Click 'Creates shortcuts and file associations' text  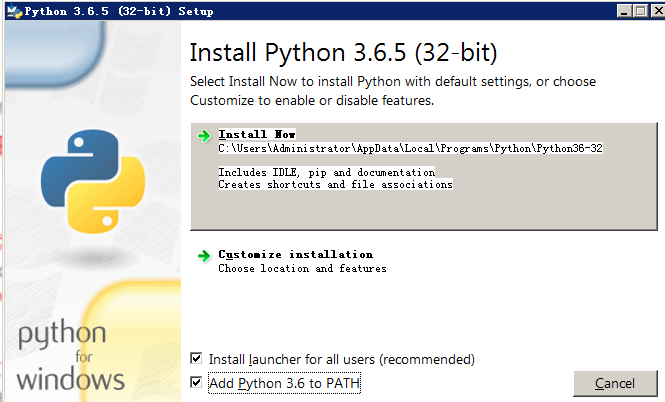[335, 184]
